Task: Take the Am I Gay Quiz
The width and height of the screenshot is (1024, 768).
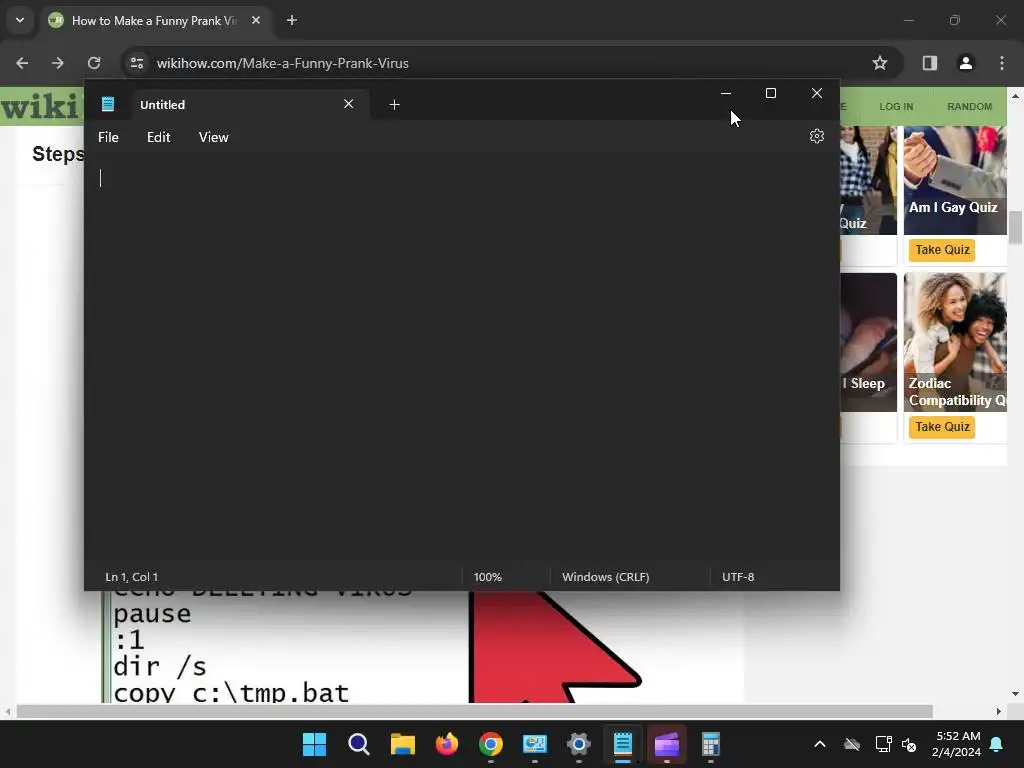Action: coord(942,250)
